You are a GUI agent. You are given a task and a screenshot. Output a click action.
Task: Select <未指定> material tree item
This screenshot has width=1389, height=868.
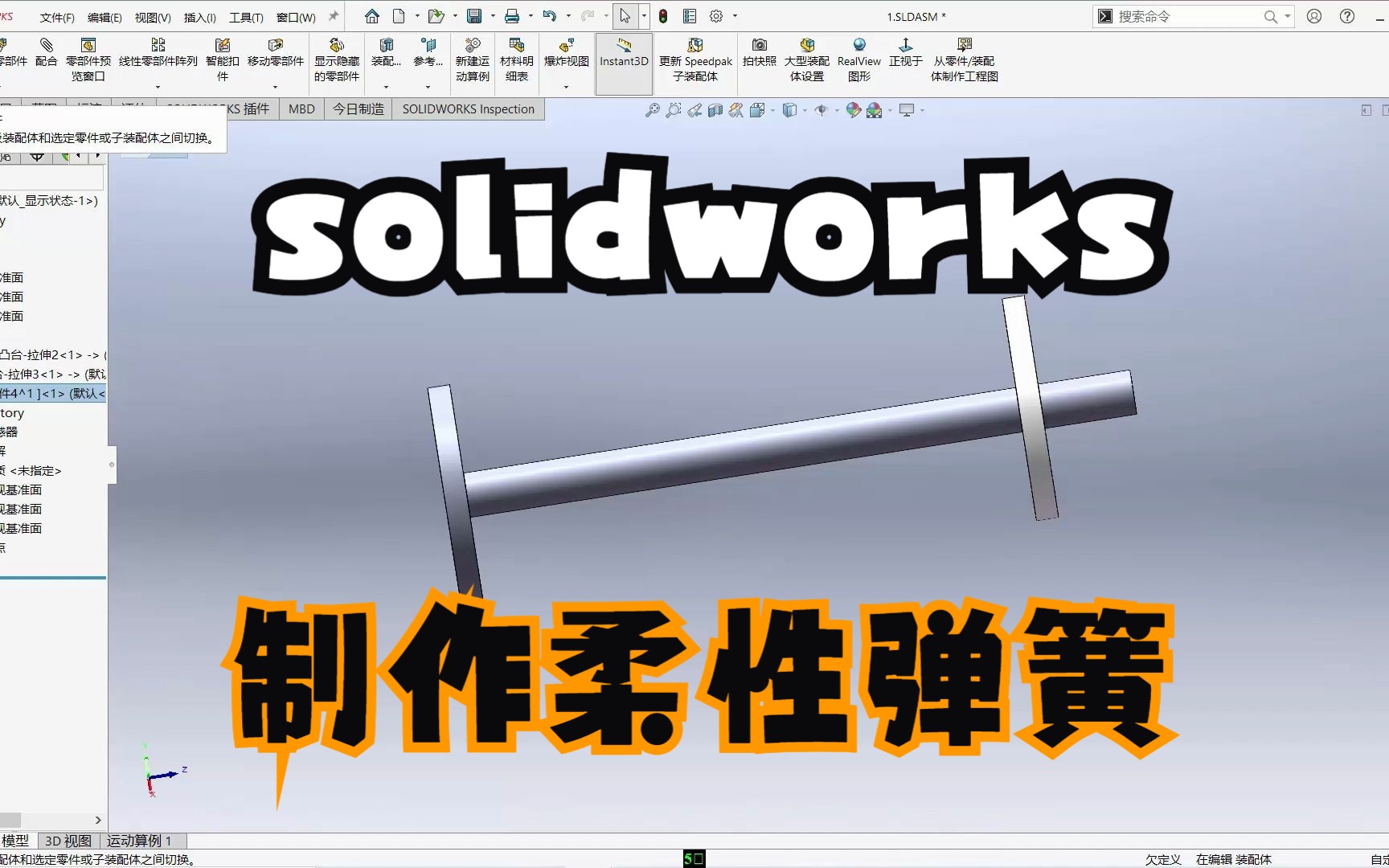pos(31,470)
